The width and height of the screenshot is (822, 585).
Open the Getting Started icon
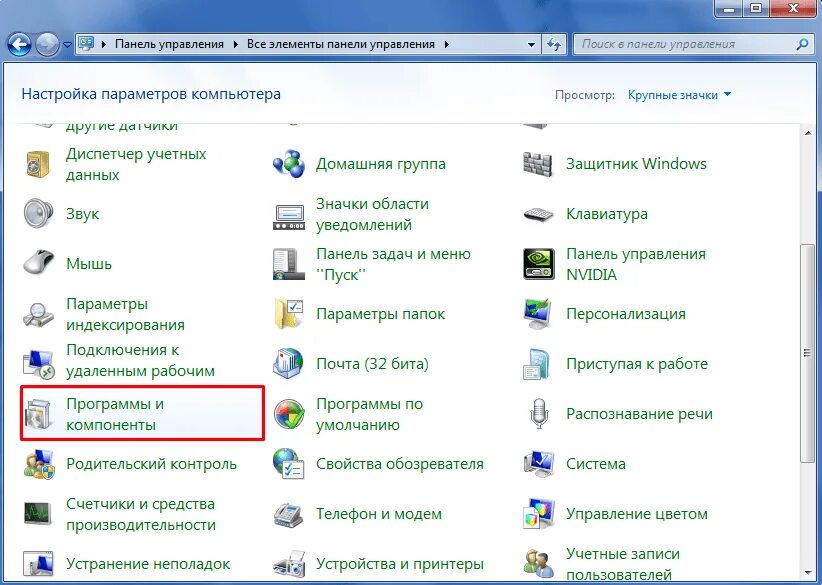coord(537,363)
